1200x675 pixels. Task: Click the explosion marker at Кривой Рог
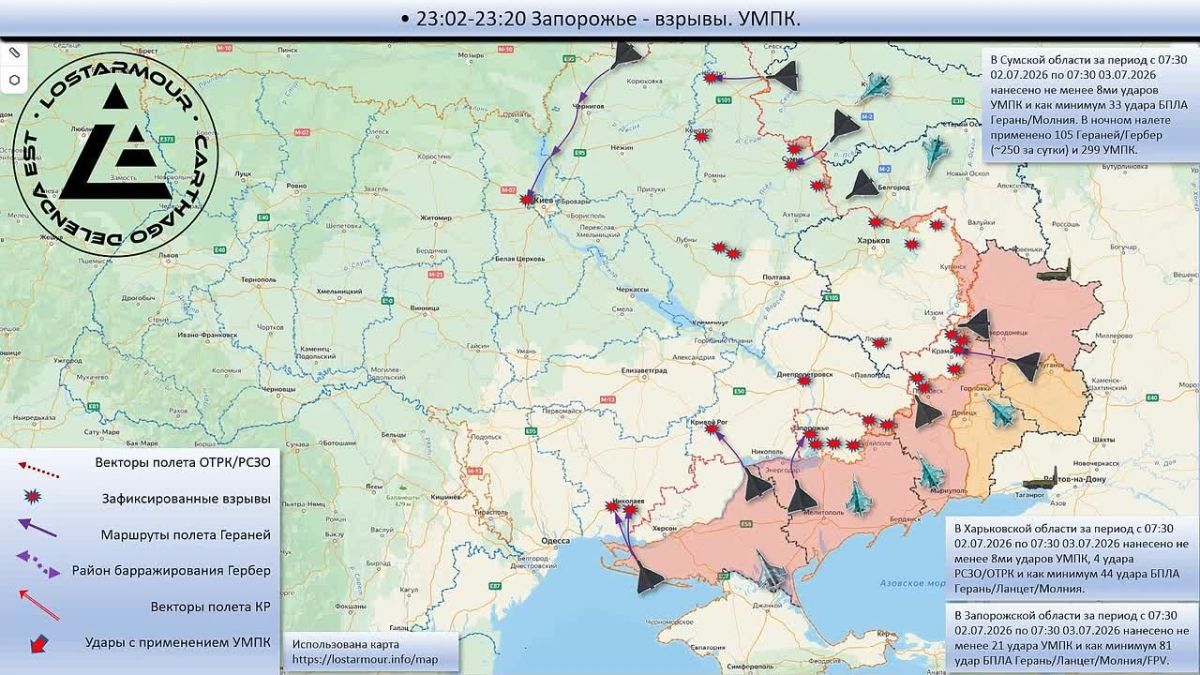pos(711,429)
